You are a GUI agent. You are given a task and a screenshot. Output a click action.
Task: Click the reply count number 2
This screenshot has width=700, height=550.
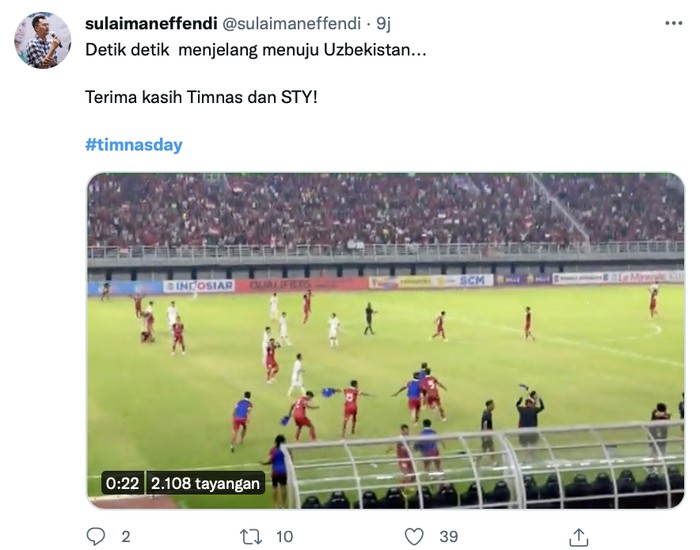[x=125, y=537]
